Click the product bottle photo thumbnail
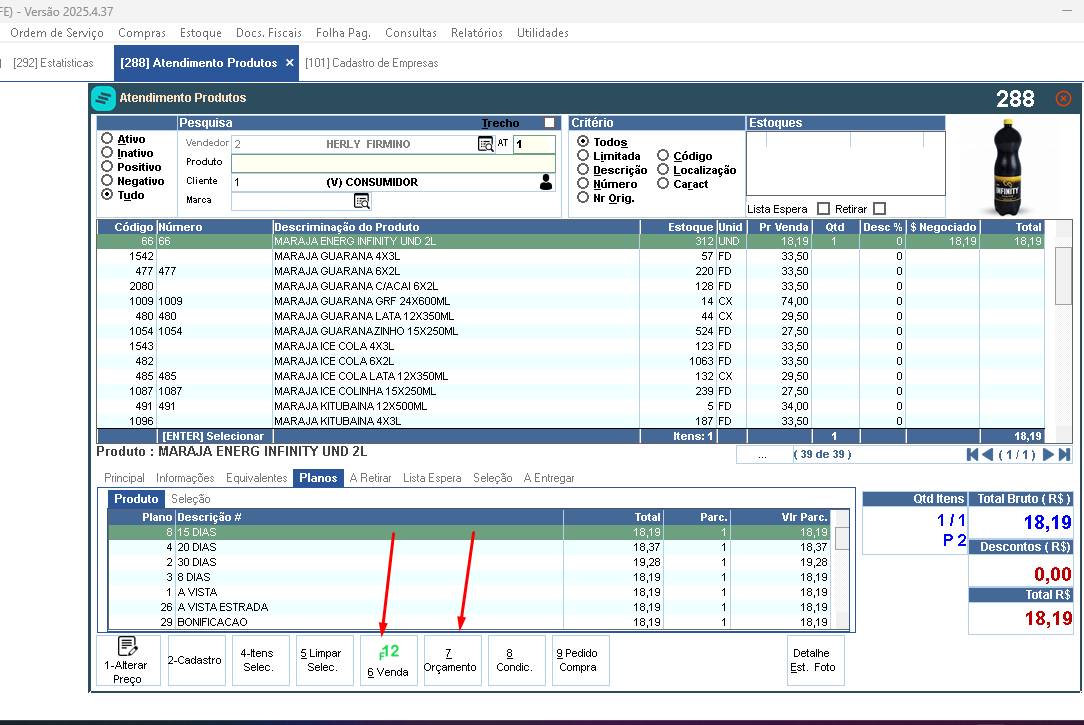This screenshot has height=725, width=1084. pos(1007,167)
